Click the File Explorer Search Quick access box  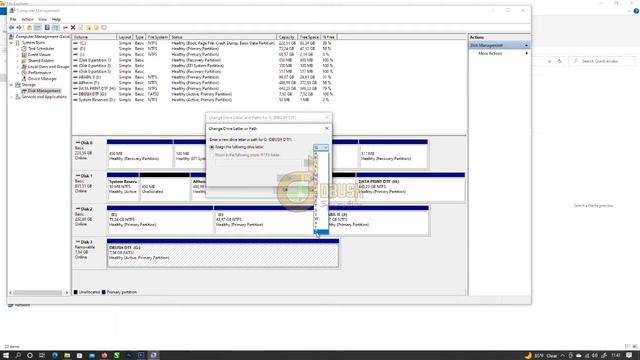click(602, 61)
